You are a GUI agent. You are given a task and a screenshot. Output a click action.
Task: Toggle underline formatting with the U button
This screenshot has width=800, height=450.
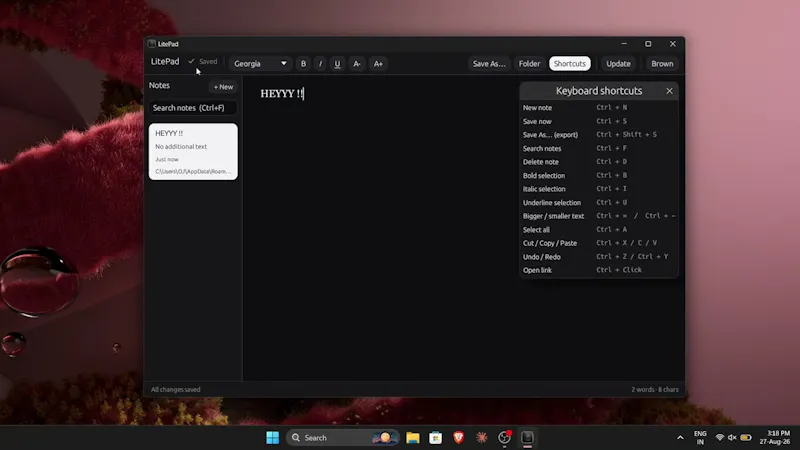tap(337, 64)
